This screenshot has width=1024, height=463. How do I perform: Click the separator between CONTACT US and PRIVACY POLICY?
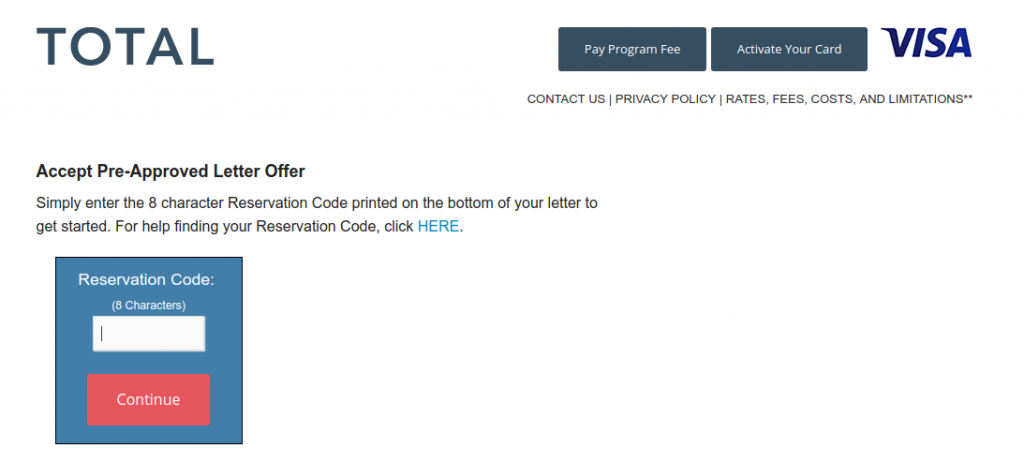click(610, 99)
